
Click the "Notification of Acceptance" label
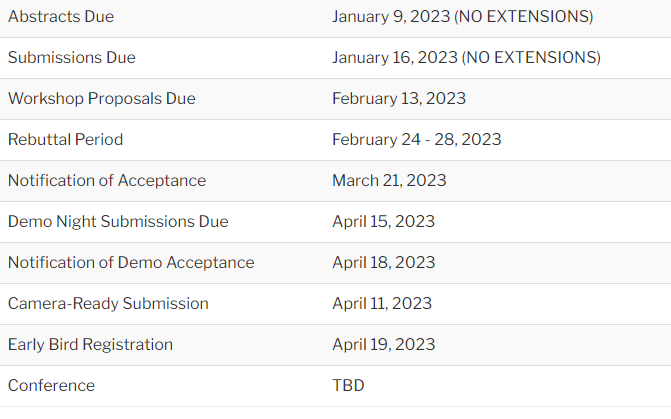point(107,181)
